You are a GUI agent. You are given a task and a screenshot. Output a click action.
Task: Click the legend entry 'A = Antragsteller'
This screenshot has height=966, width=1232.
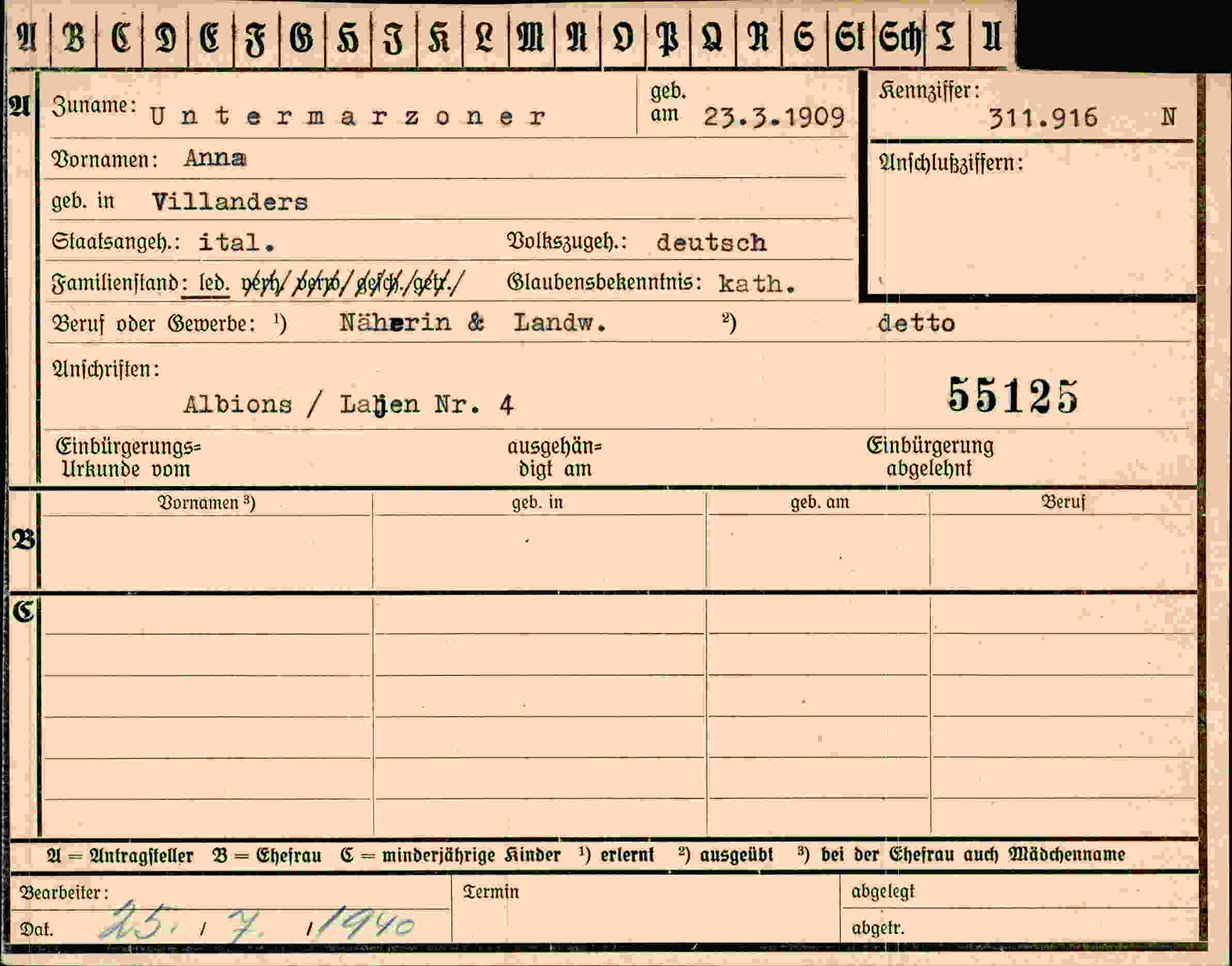pyautogui.click(x=120, y=856)
